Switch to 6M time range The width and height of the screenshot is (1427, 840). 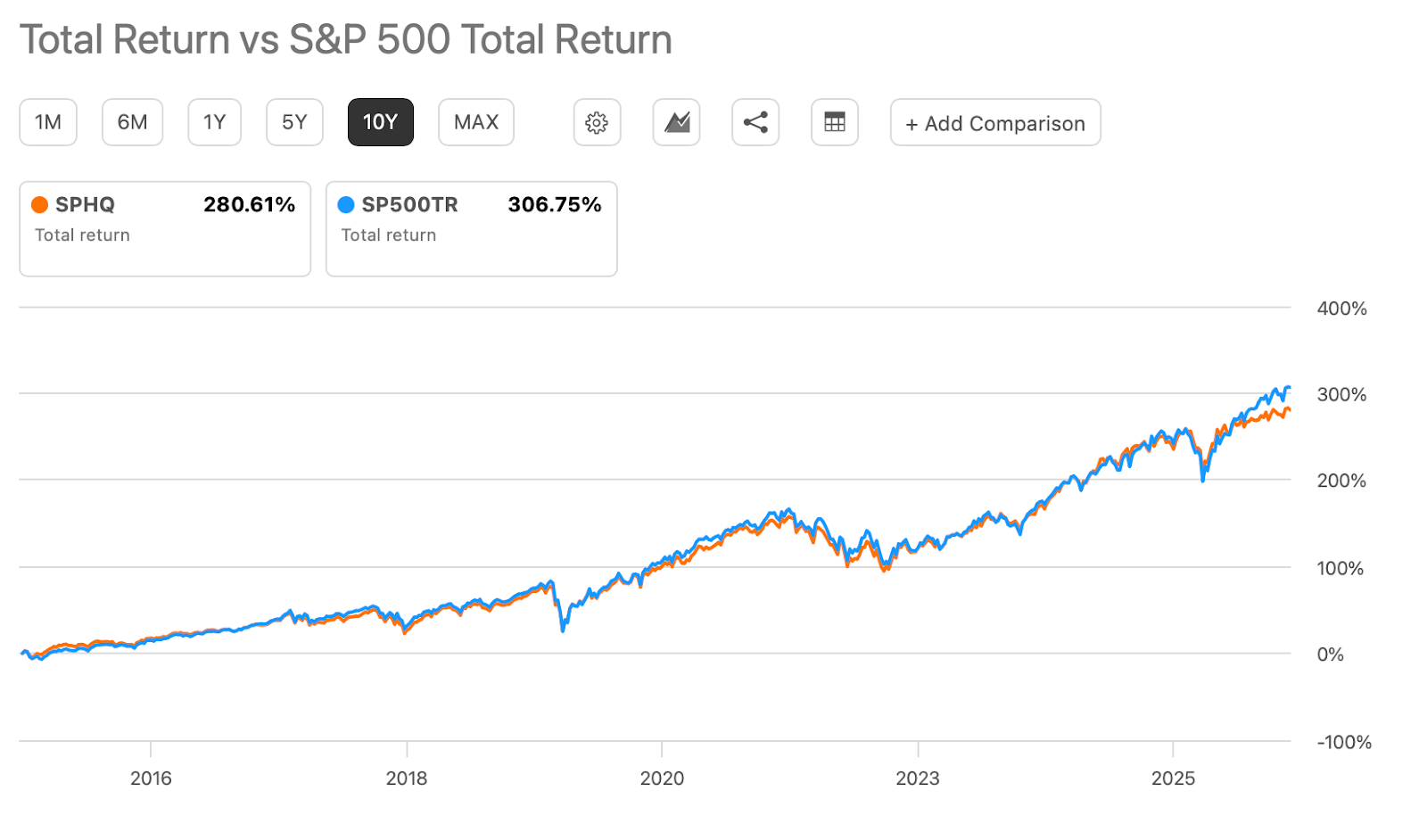132,122
